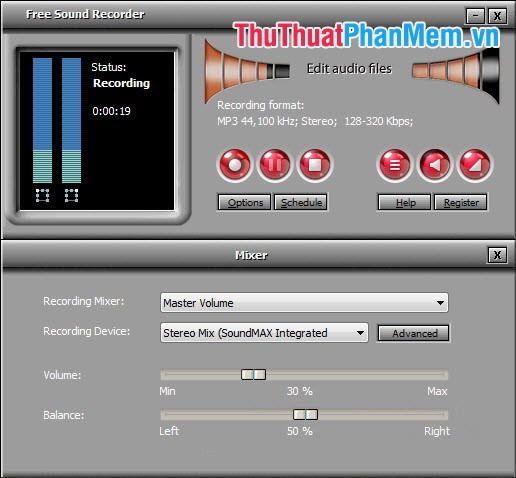The height and width of the screenshot is (478, 516).
Task: Click the Right label of Balance slider
Action: pyautogui.click(x=437, y=431)
